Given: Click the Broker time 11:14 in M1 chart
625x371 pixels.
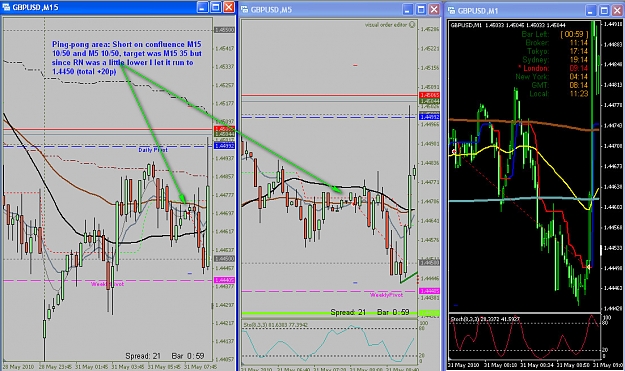Looking at the screenshot, I should [x=579, y=43].
